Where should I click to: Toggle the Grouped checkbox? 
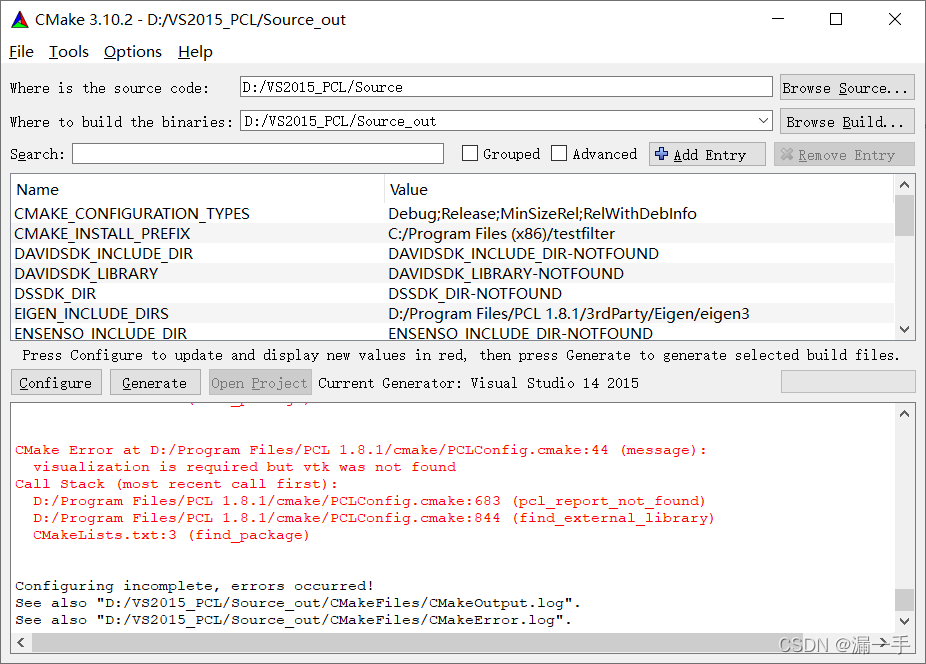click(x=469, y=154)
